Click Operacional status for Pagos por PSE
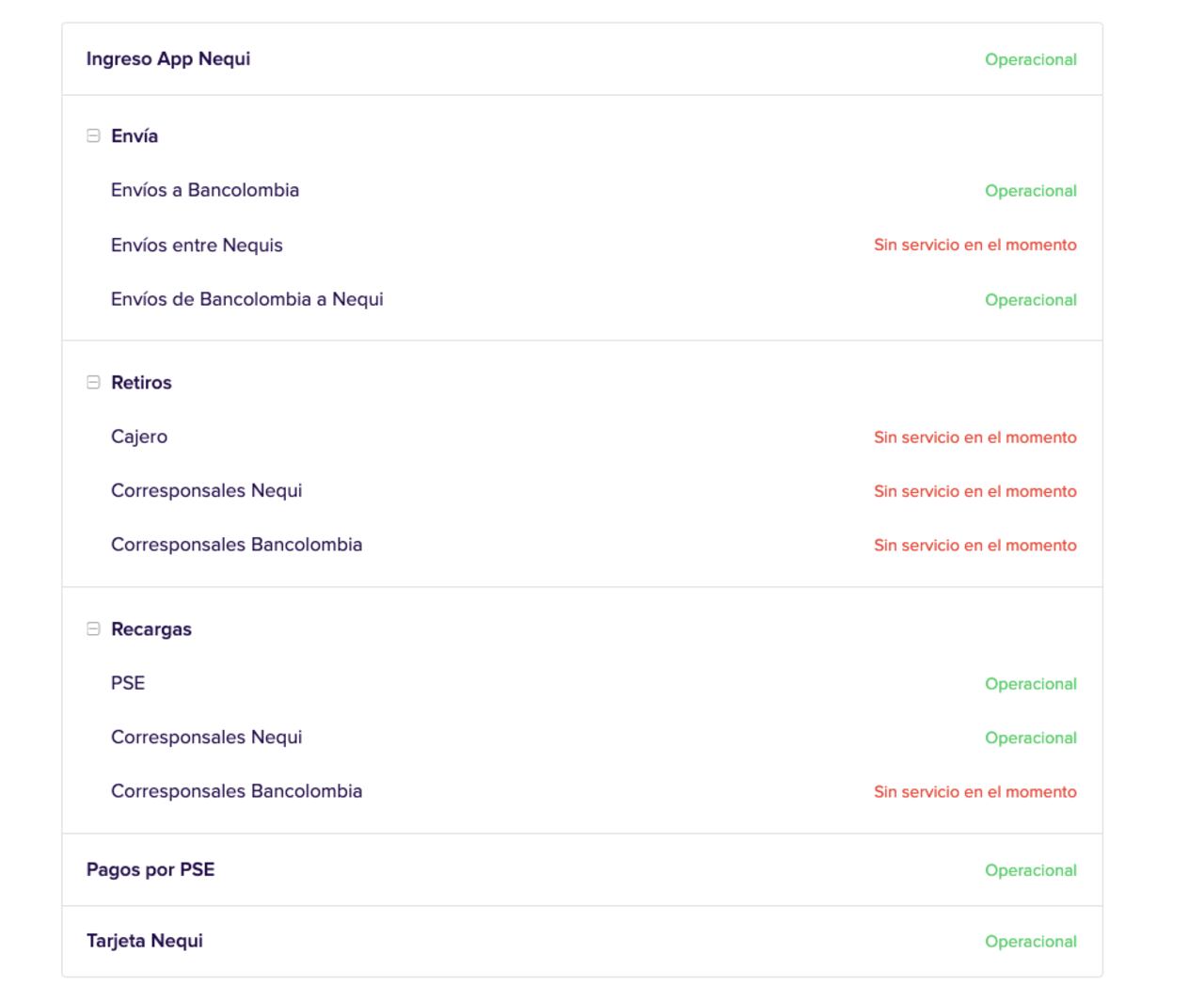The image size is (1204, 985). (x=1030, y=871)
